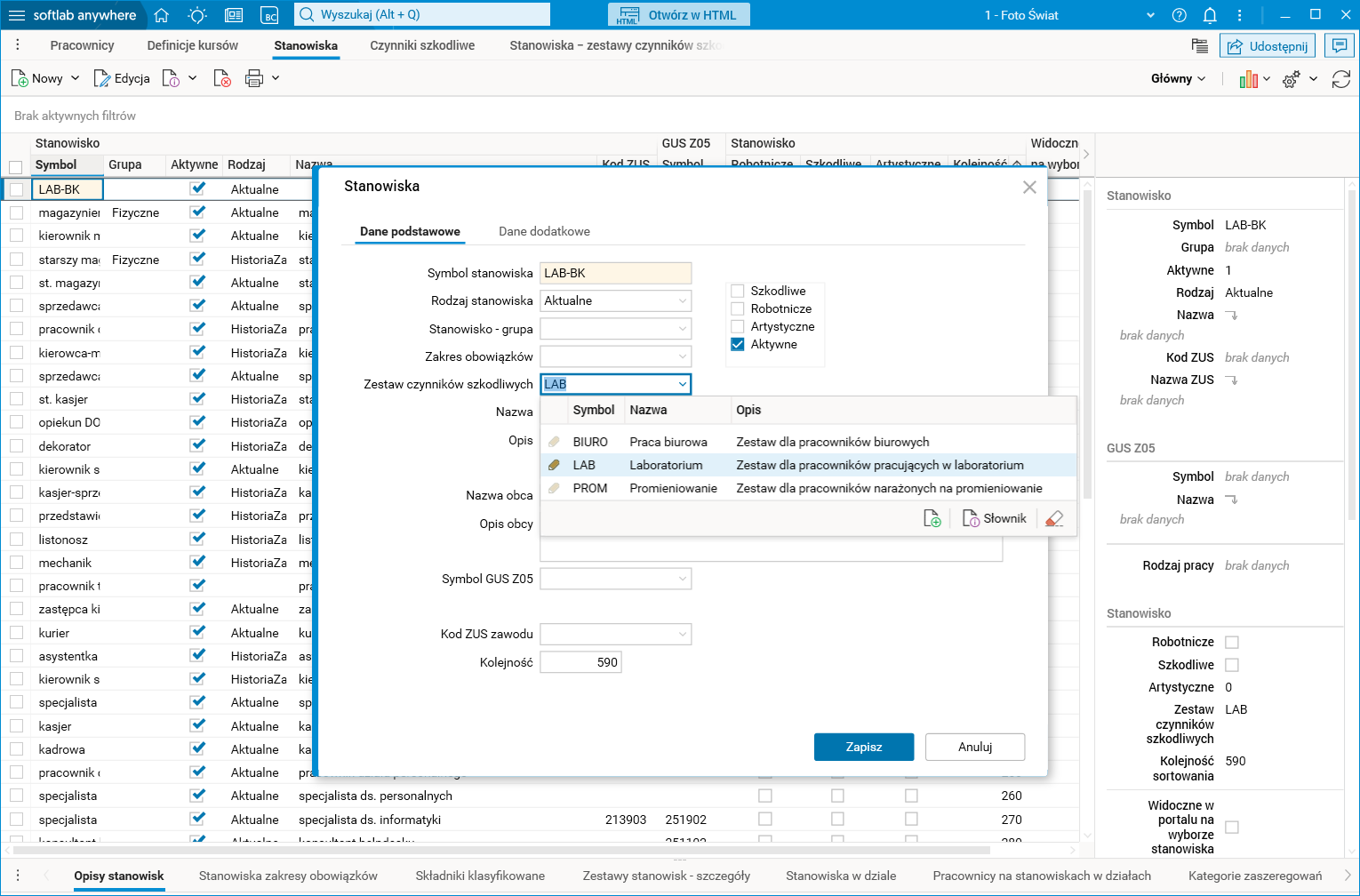
Task: Save the position with Zapisz
Action: (x=864, y=747)
